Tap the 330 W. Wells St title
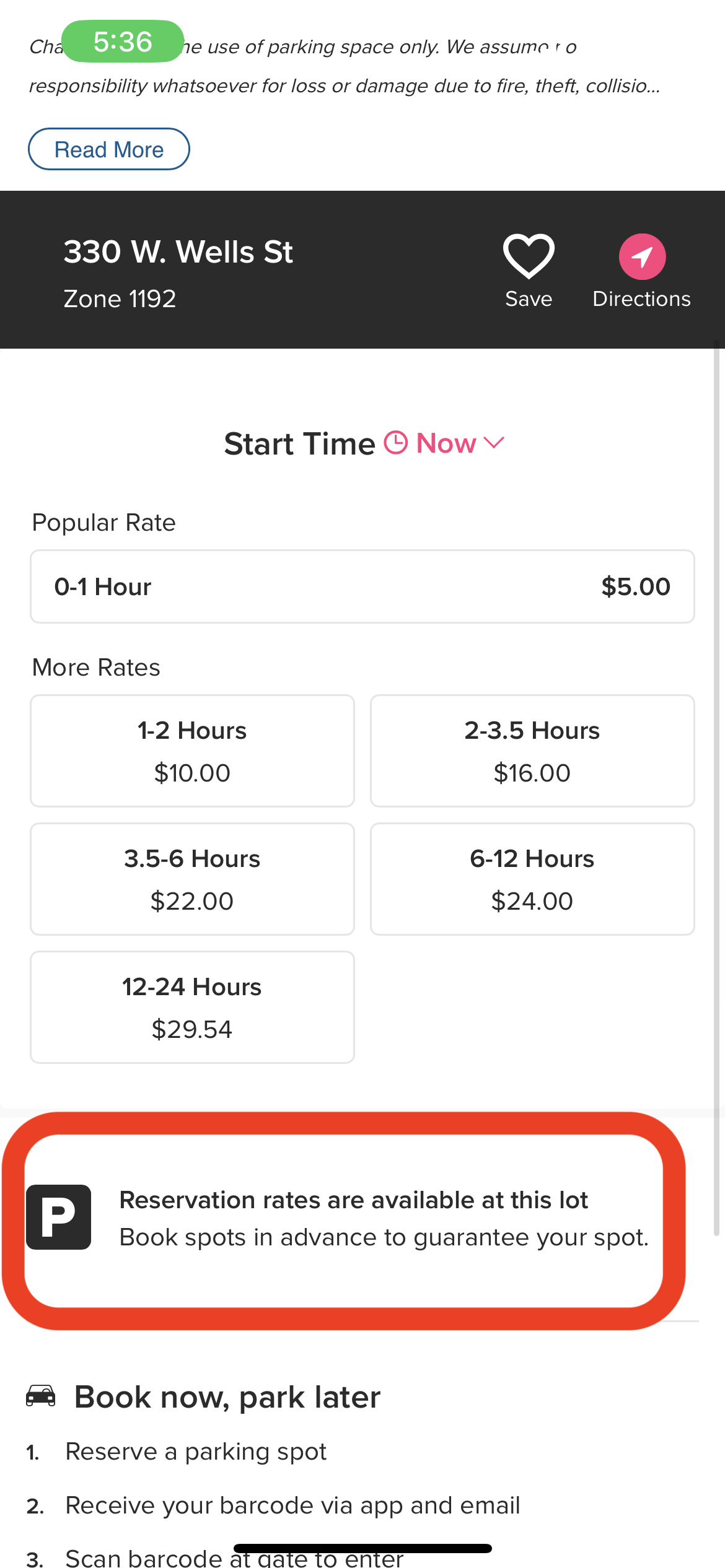 tap(178, 252)
